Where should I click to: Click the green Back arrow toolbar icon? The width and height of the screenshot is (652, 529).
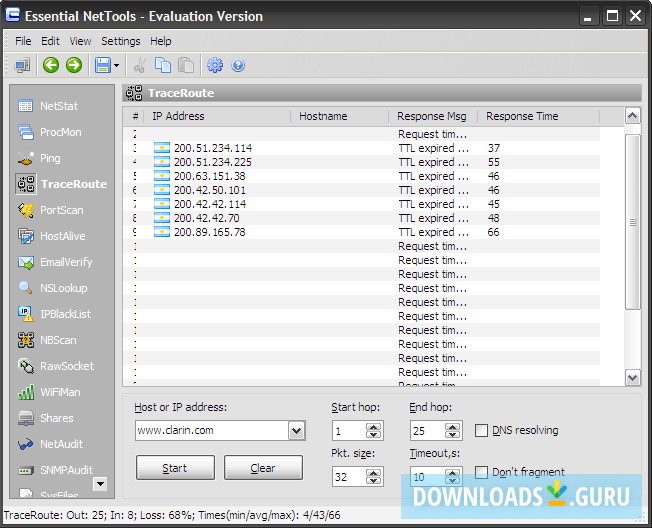[51, 65]
